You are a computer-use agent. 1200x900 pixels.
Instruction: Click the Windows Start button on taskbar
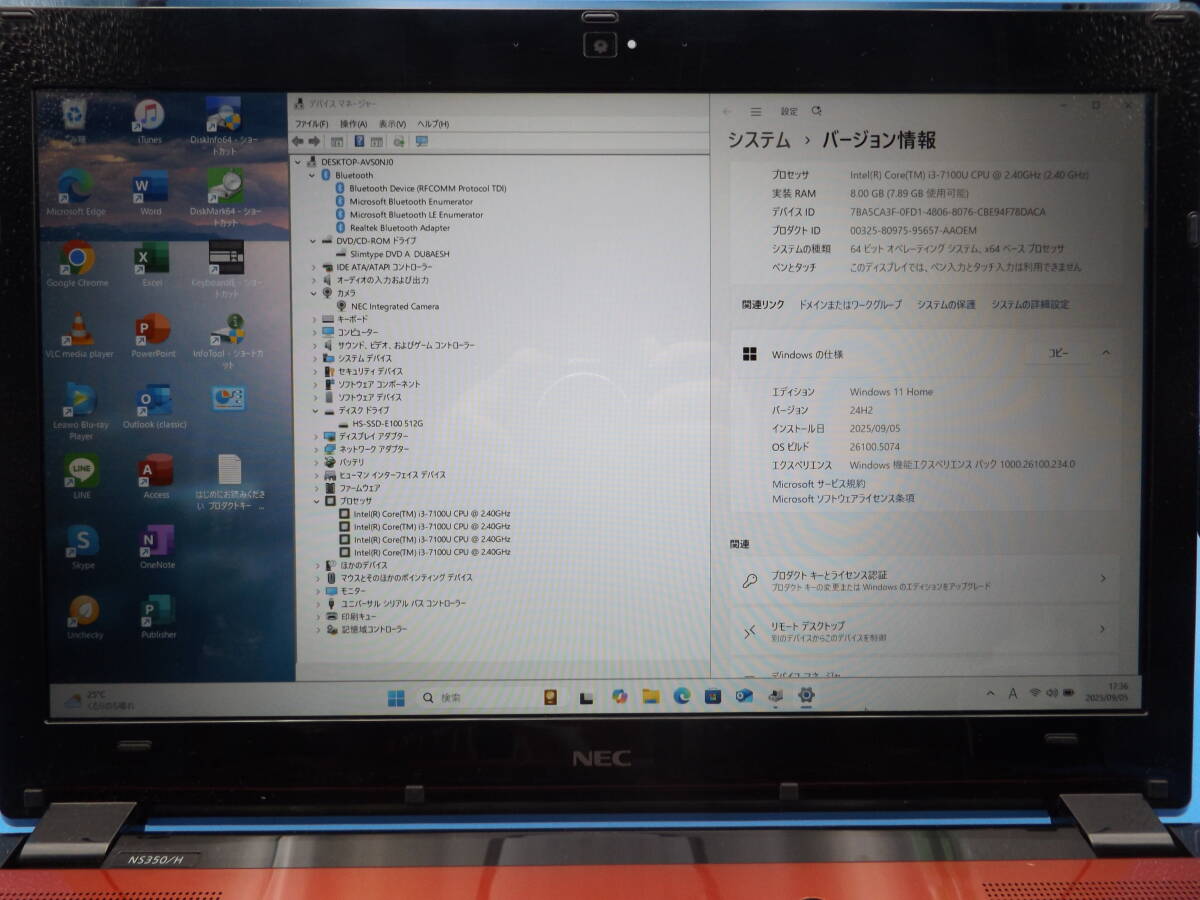click(396, 698)
